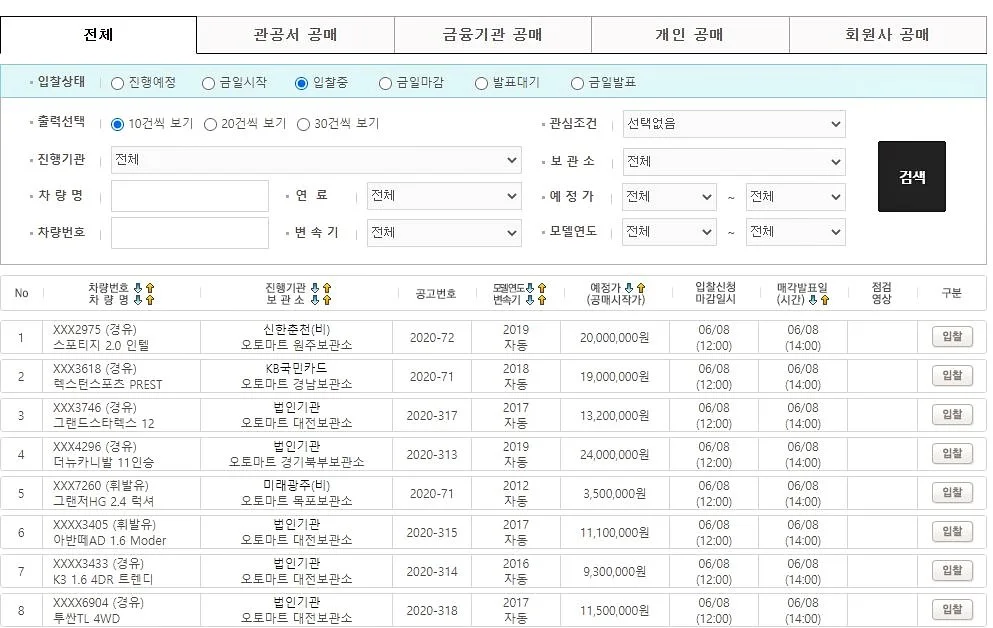The height and width of the screenshot is (628, 993).
Task: Sort 차량번호 descending with the down arrow
Action: [139, 288]
